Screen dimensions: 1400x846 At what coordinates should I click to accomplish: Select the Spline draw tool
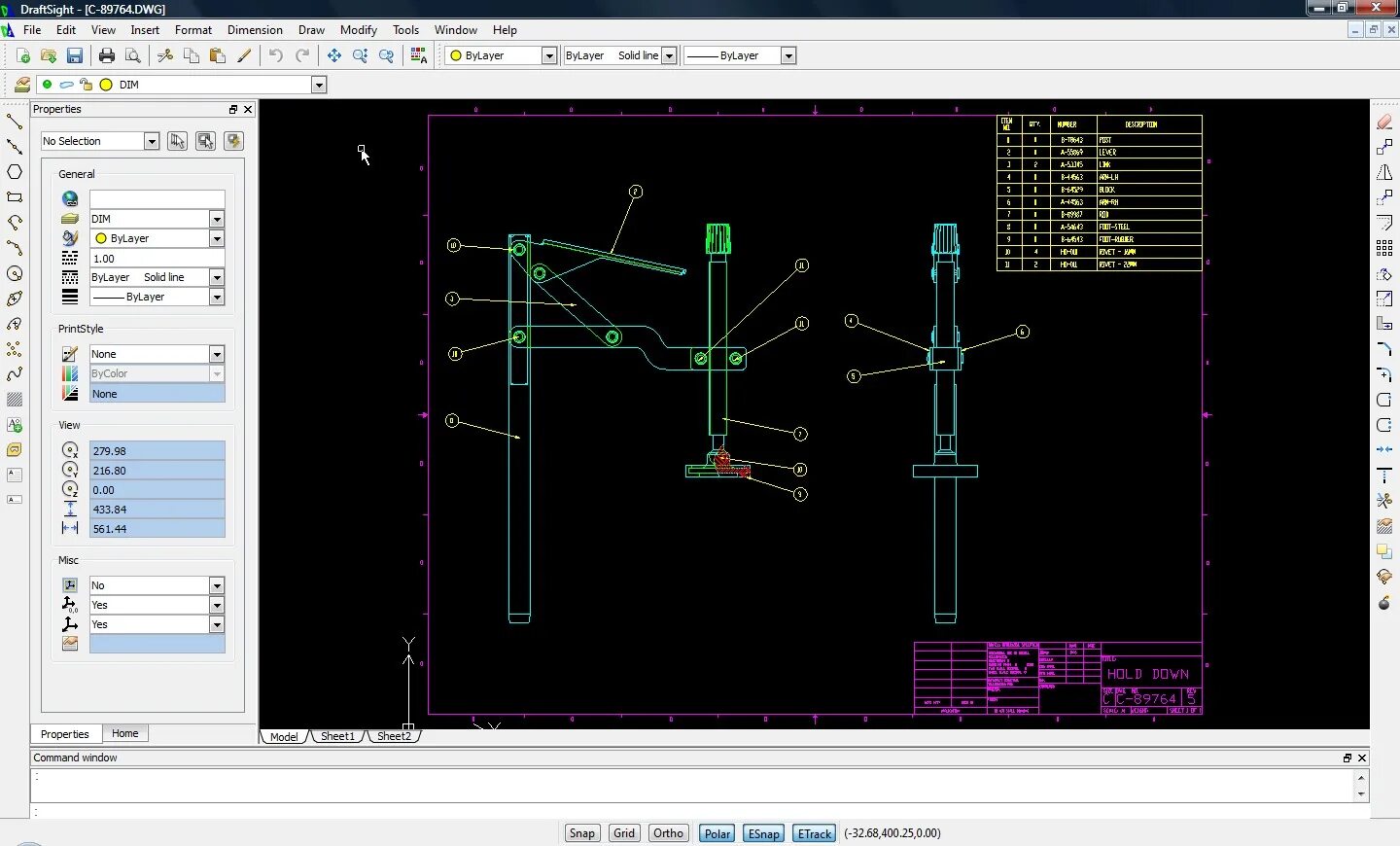[14, 374]
